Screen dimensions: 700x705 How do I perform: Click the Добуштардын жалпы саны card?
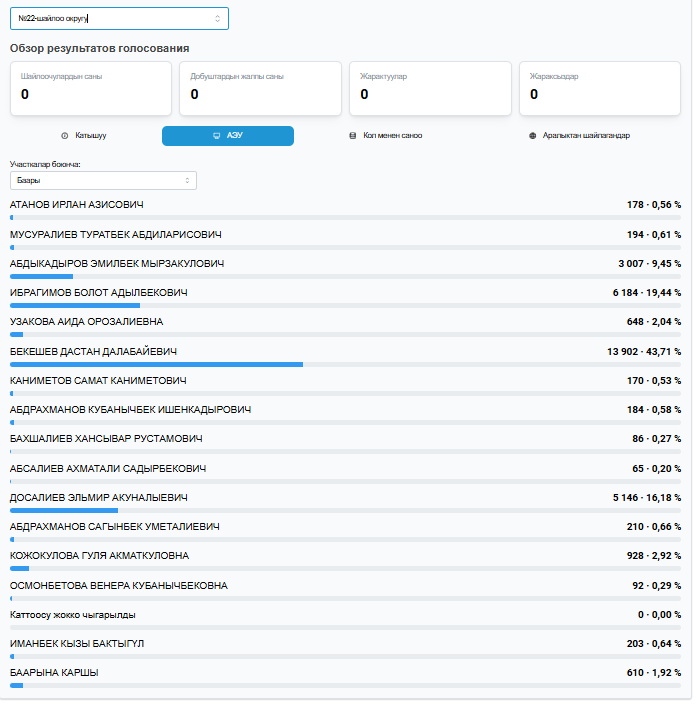(x=259, y=88)
